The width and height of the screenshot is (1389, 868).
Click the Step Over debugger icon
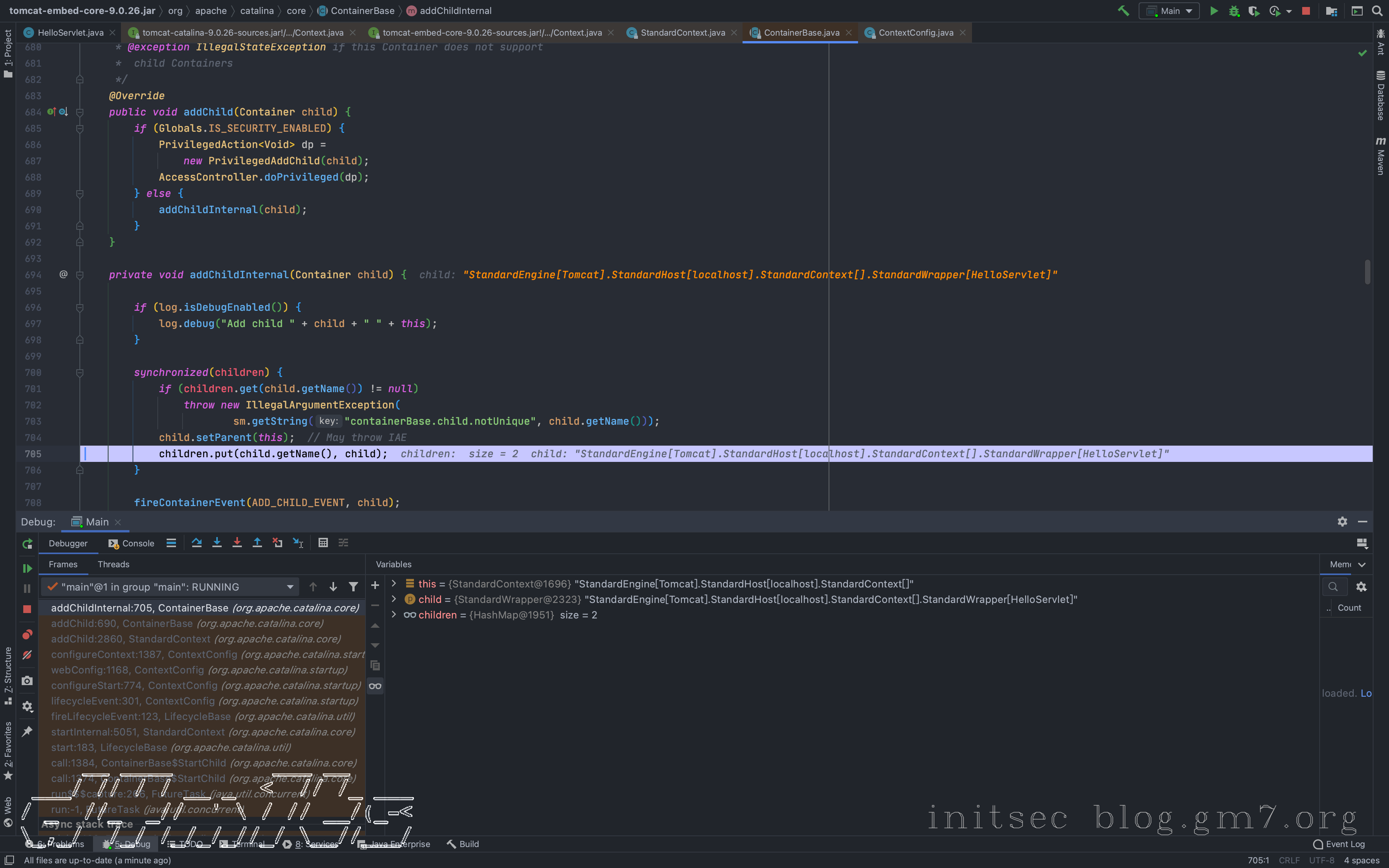coord(196,542)
